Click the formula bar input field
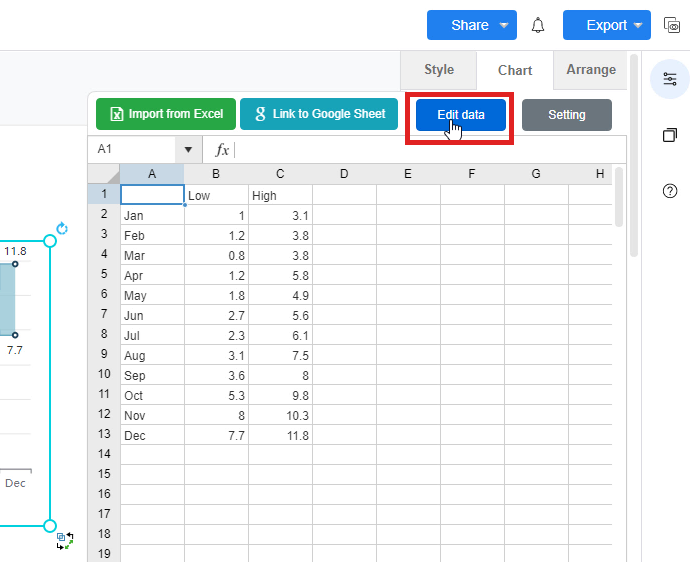The width and height of the screenshot is (690, 562). pos(430,149)
